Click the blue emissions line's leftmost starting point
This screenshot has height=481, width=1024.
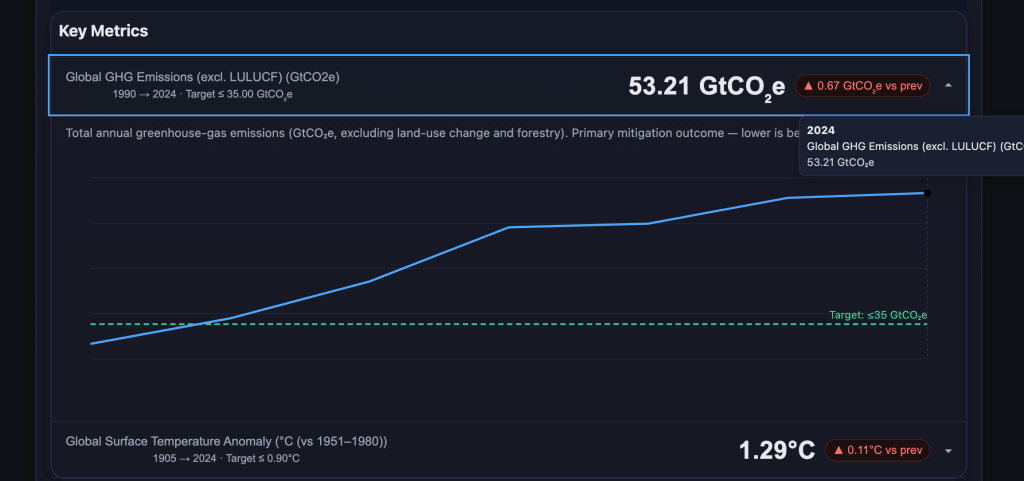pyautogui.click(x=92, y=343)
